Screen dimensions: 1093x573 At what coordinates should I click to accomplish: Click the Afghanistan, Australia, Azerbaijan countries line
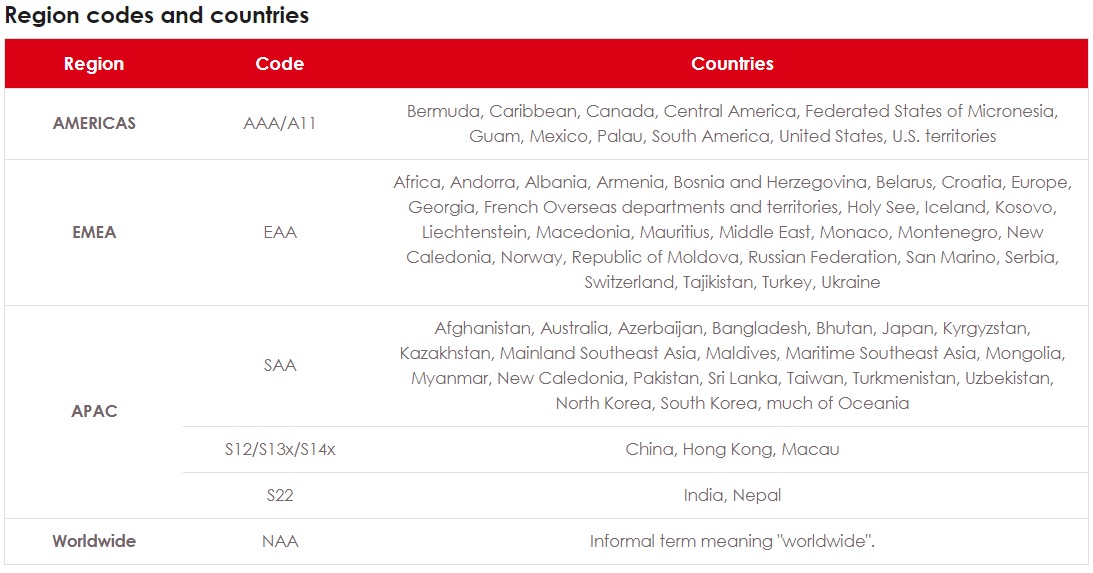point(732,328)
